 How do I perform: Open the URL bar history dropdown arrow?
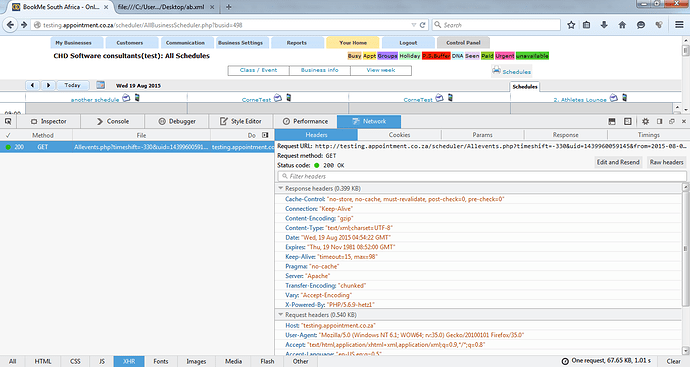[x=413, y=25]
